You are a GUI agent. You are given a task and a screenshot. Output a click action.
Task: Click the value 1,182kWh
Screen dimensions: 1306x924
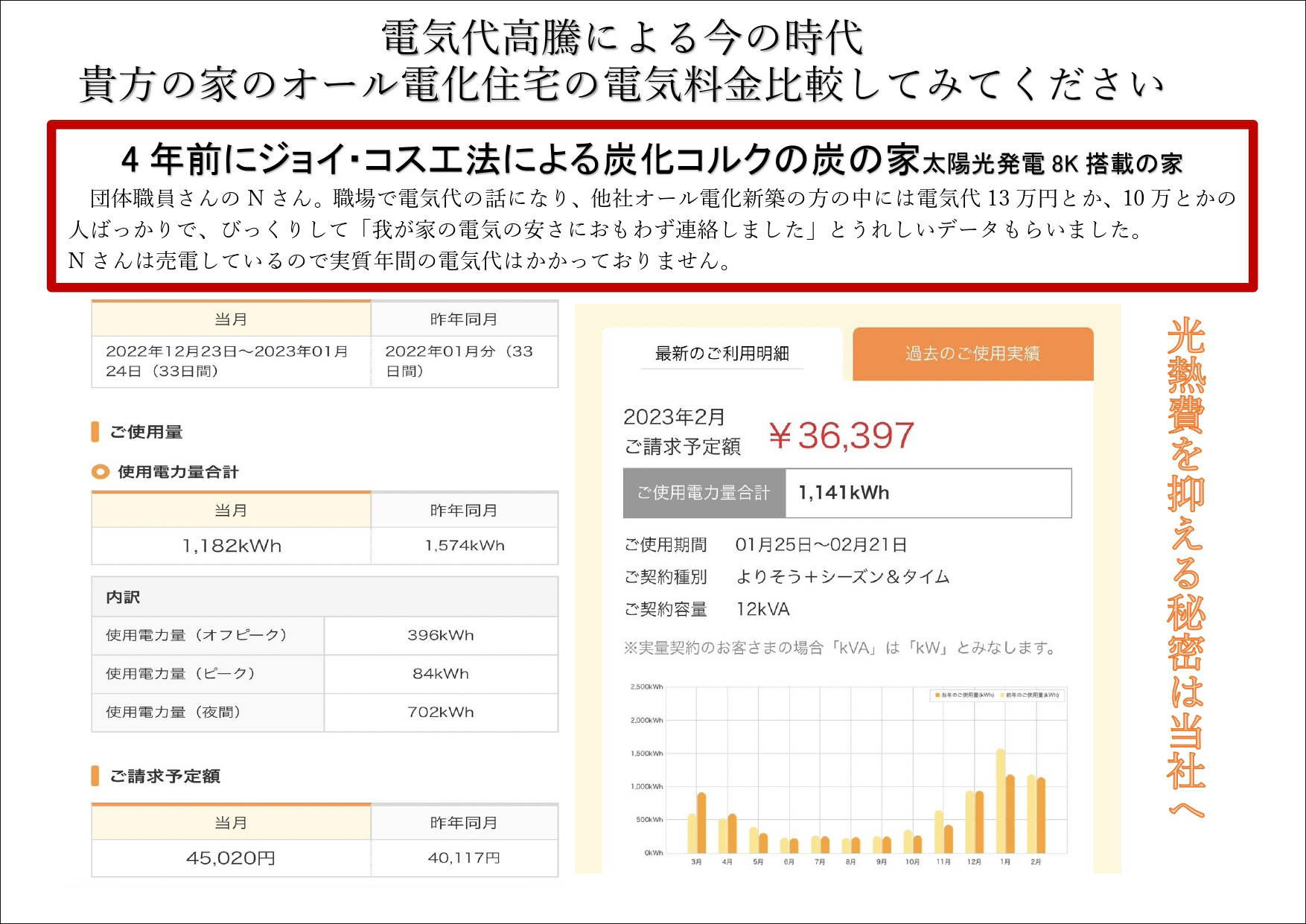232,546
